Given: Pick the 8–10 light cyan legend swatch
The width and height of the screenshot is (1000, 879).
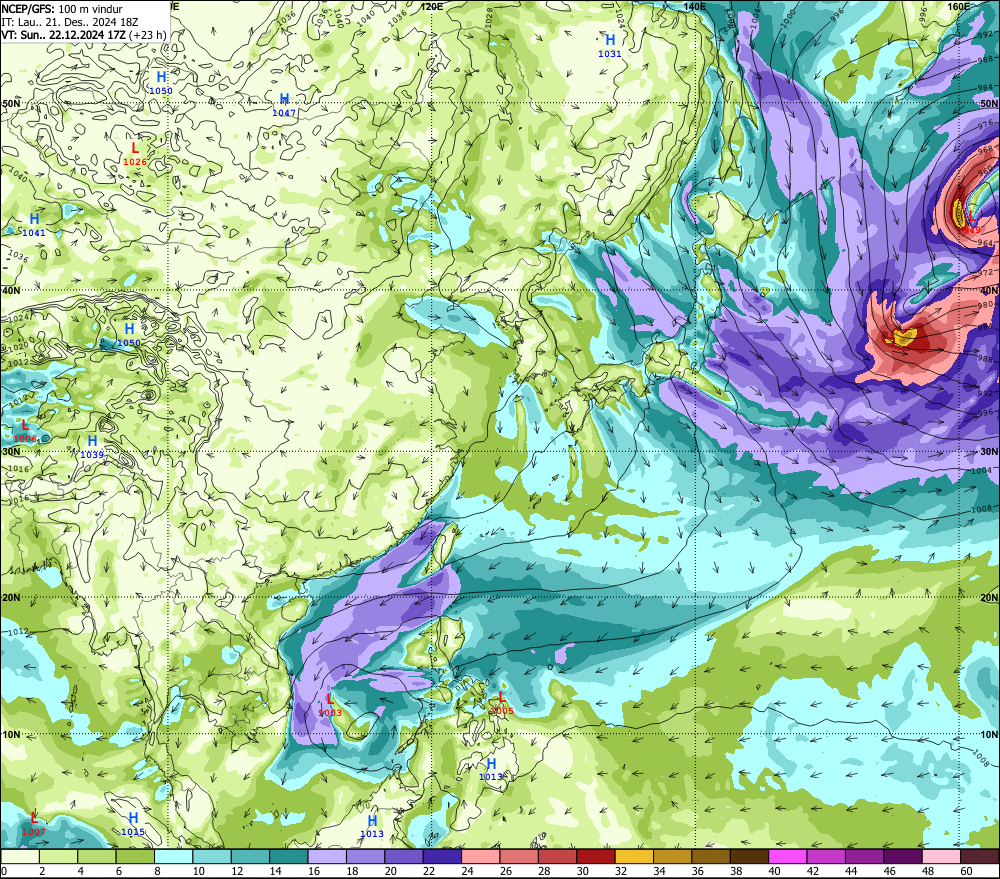Looking at the screenshot, I should 173,856.
